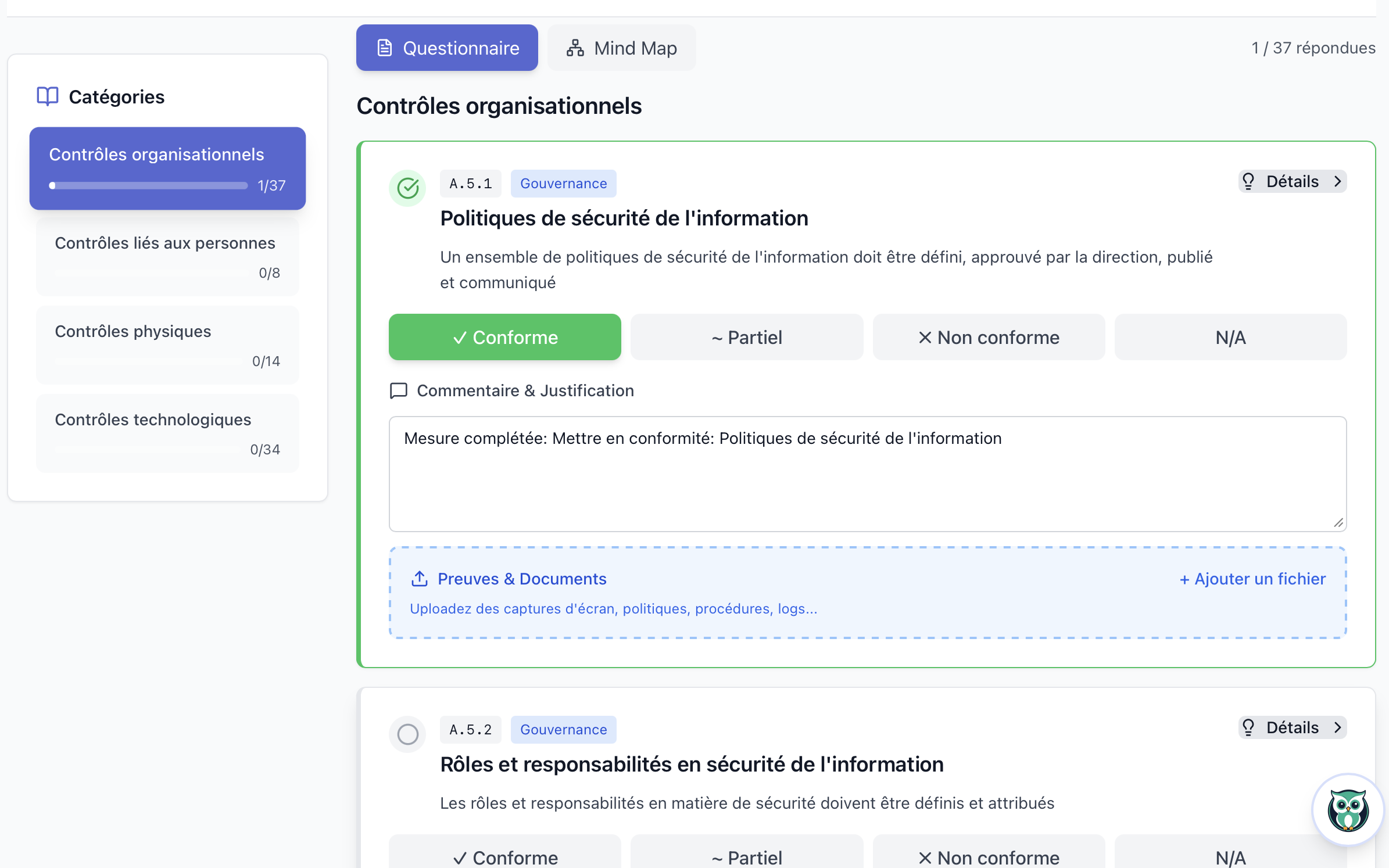
Task: Expand Détails chevron for A.5.1
Action: pyautogui.click(x=1337, y=181)
